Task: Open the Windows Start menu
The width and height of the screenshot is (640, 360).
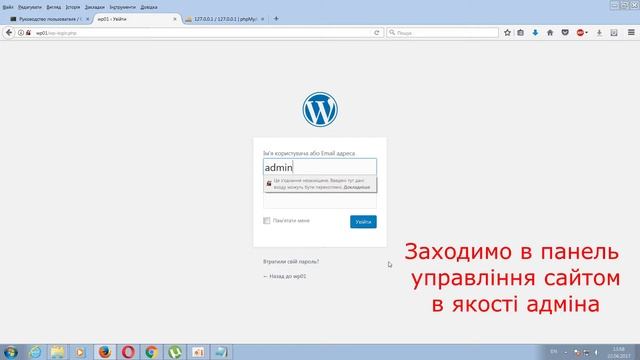Action: pyautogui.click(x=11, y=352)
